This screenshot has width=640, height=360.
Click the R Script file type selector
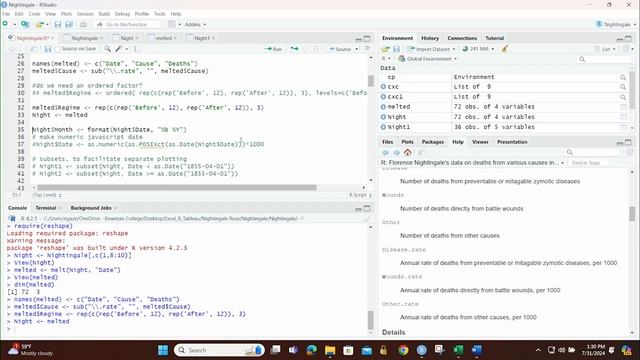360,195
